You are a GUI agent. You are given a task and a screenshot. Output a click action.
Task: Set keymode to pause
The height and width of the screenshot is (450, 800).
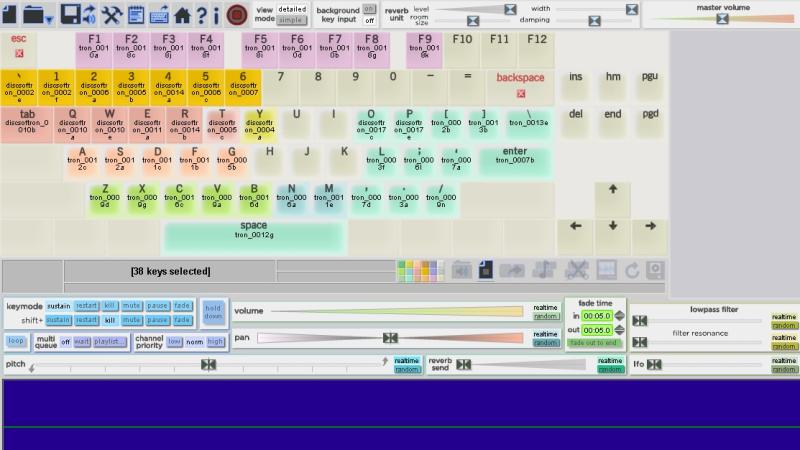point(158,306)
